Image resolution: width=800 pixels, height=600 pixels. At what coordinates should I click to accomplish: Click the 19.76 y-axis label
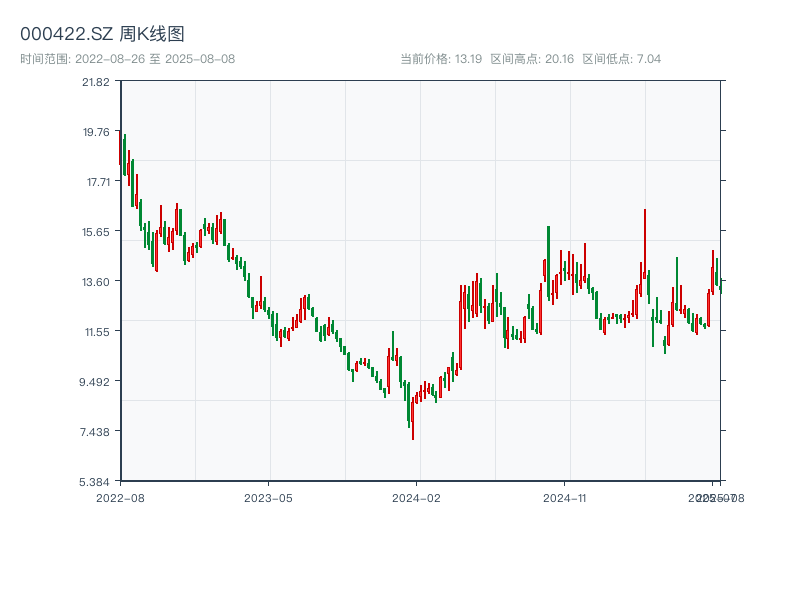(97, 132)
